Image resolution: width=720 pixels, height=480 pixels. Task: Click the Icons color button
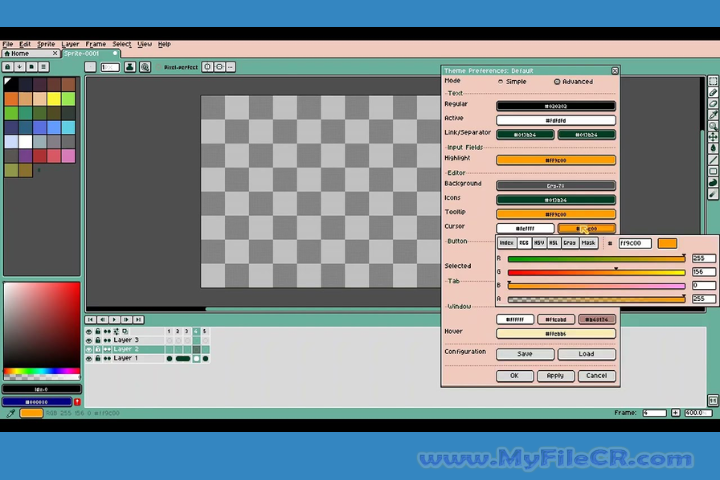(556, 200)
